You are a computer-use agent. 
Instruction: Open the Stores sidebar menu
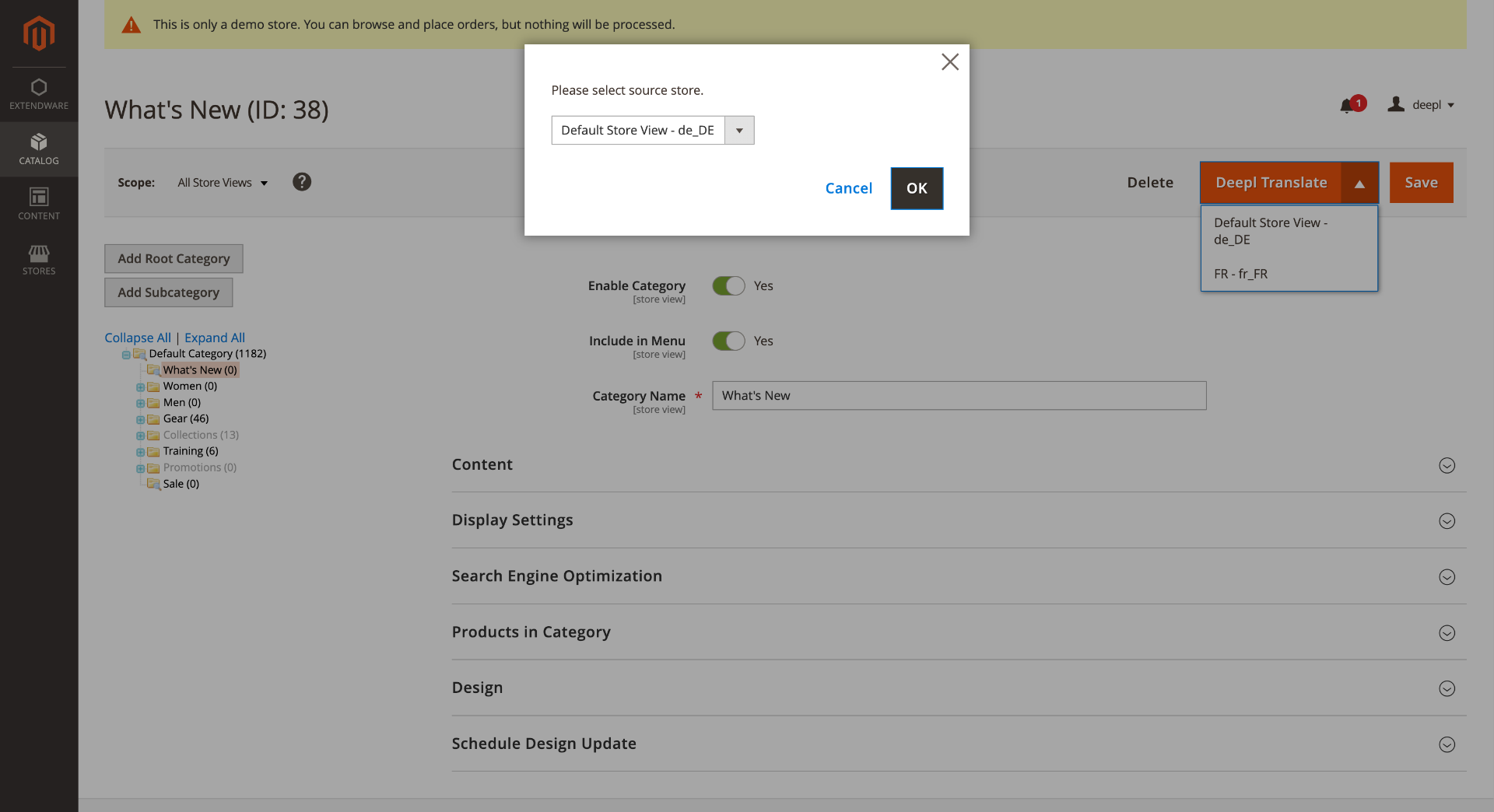pos(39,260)
